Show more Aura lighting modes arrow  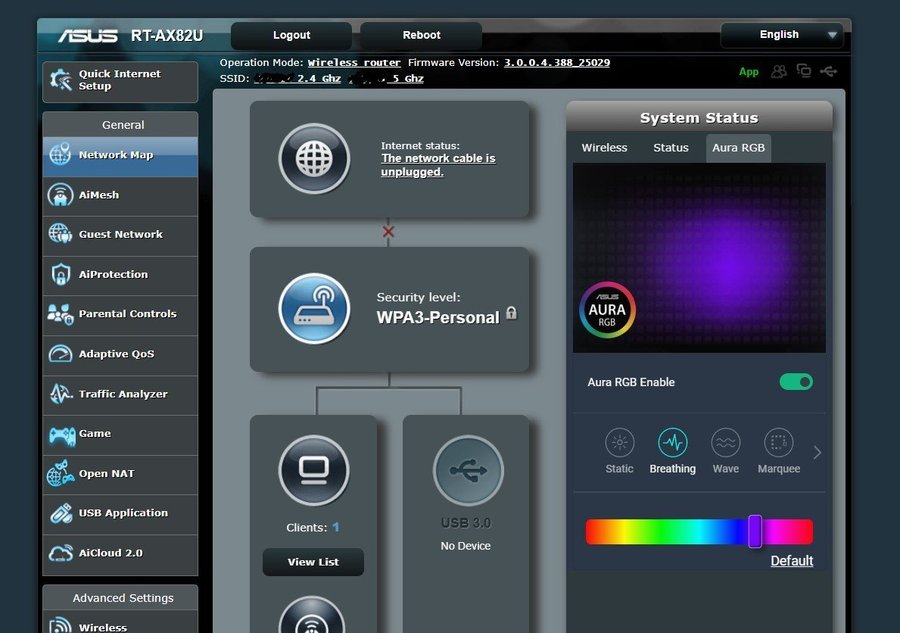[x=817, y=452]
